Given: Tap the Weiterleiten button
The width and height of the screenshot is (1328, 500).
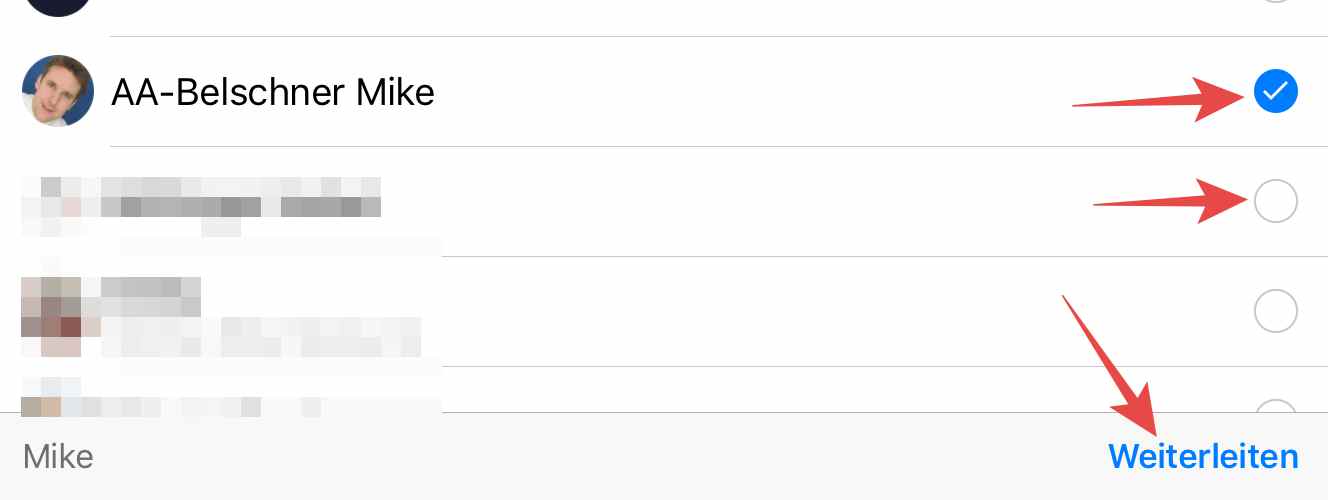Looking at the screenshot, I should click(x=1203, y=457).
